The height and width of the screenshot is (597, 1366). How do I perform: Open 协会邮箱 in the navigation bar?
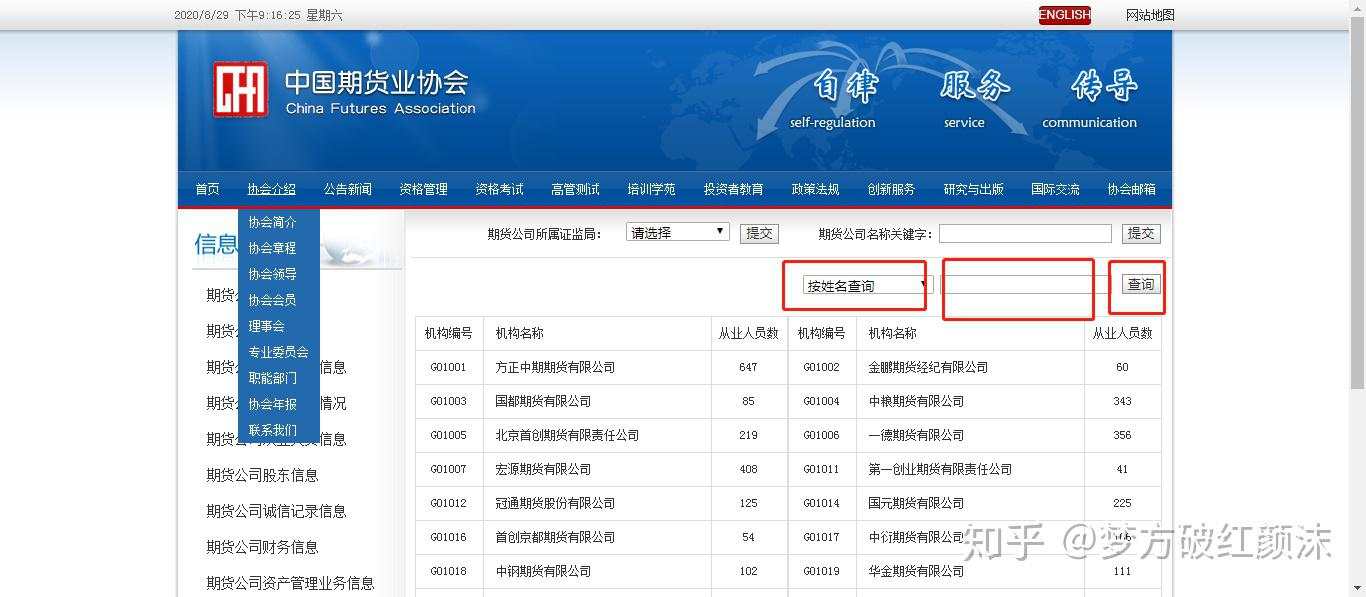1132,189
